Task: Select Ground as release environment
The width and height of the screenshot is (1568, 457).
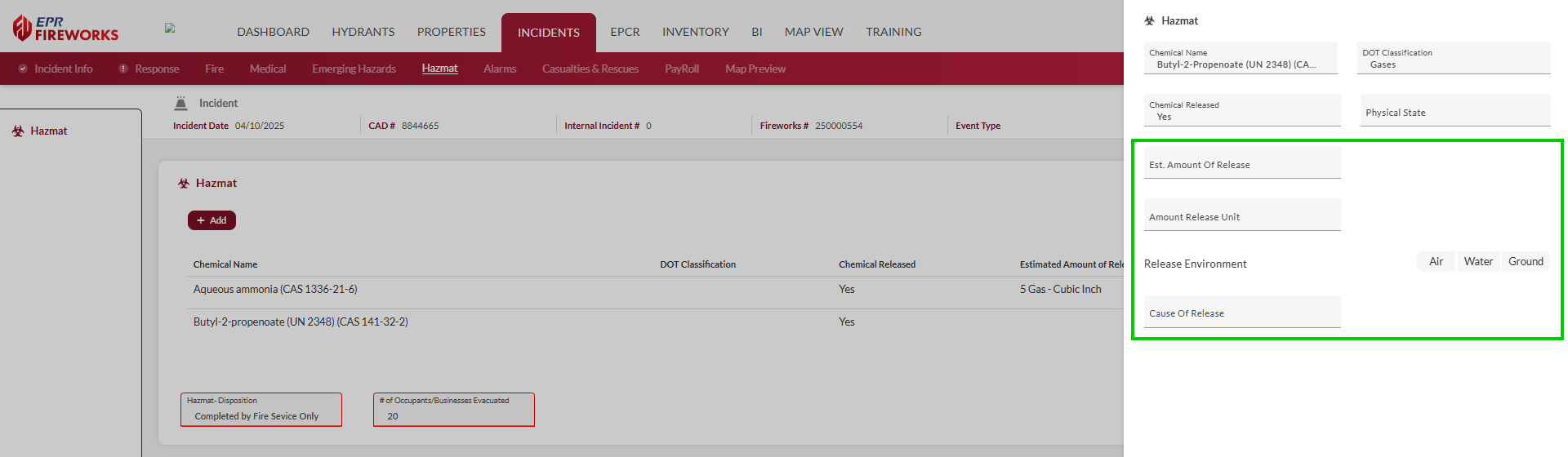Action: (x=1525, y=262)
